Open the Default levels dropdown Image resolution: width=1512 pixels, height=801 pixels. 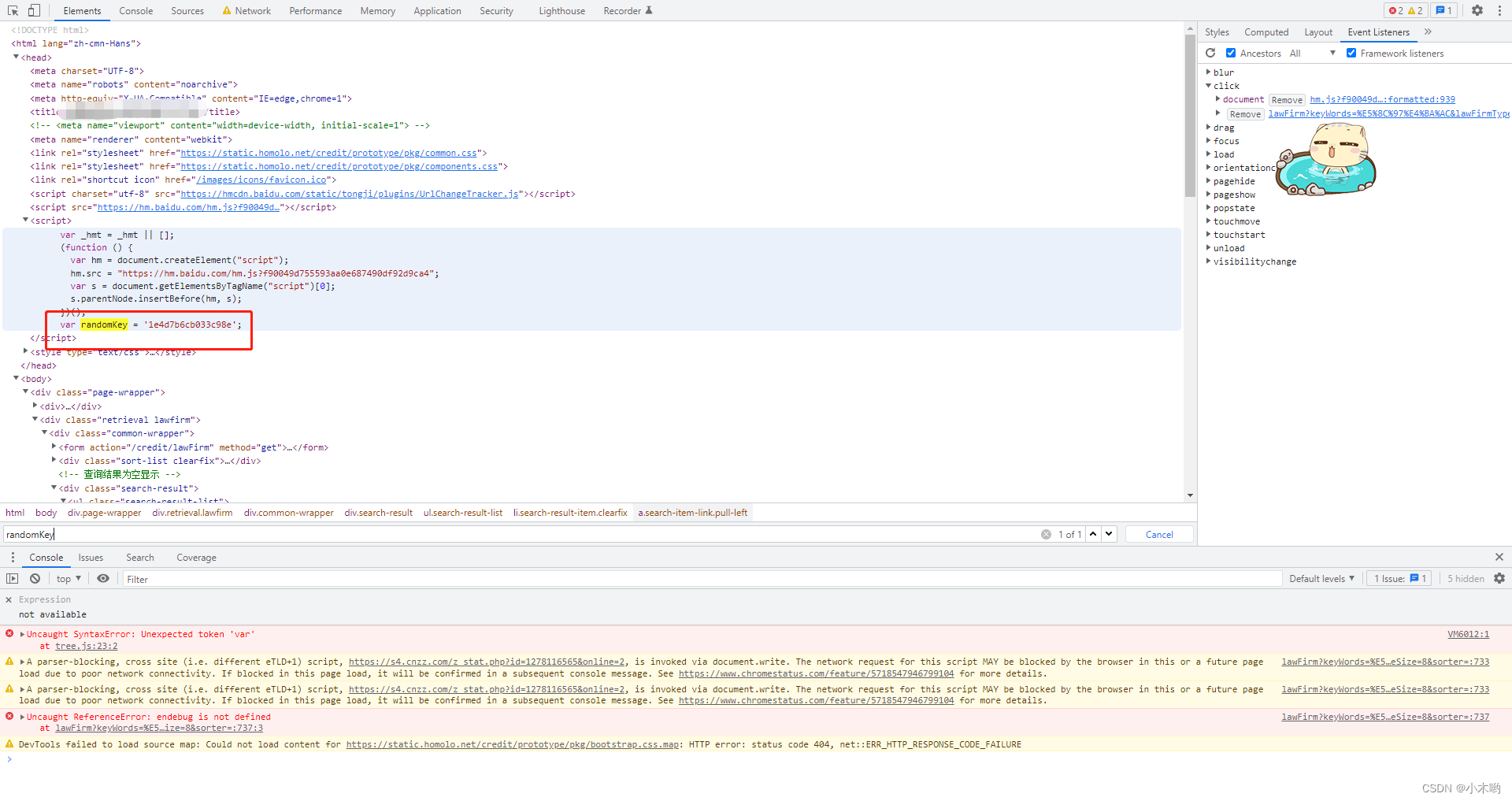pos(1321,578)
